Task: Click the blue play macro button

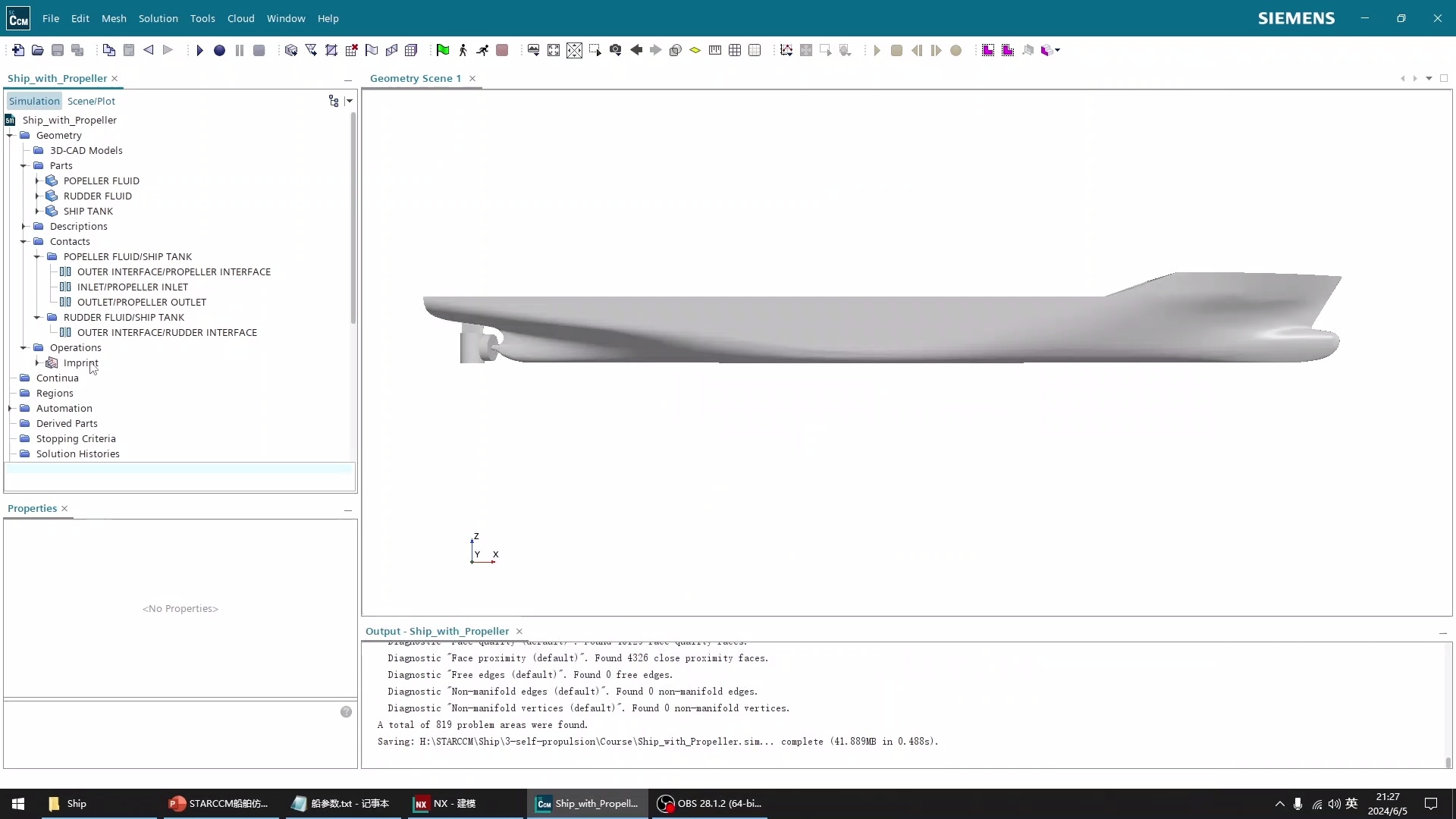Action: pos(199,50)
